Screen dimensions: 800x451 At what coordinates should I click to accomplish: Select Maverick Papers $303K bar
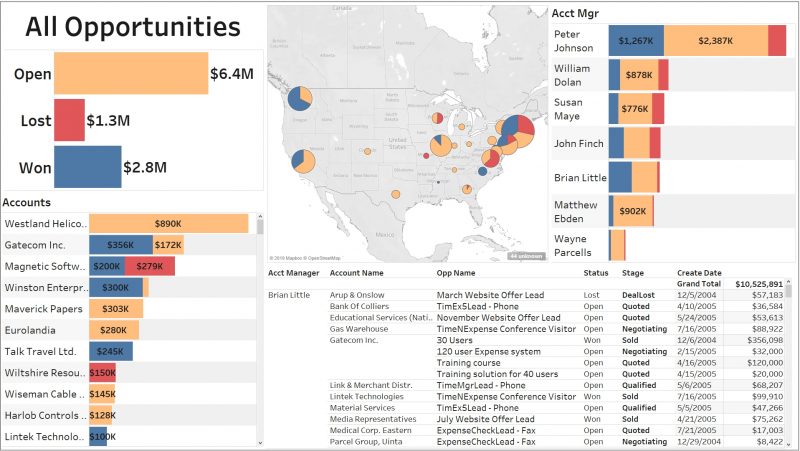pos(116,309)
